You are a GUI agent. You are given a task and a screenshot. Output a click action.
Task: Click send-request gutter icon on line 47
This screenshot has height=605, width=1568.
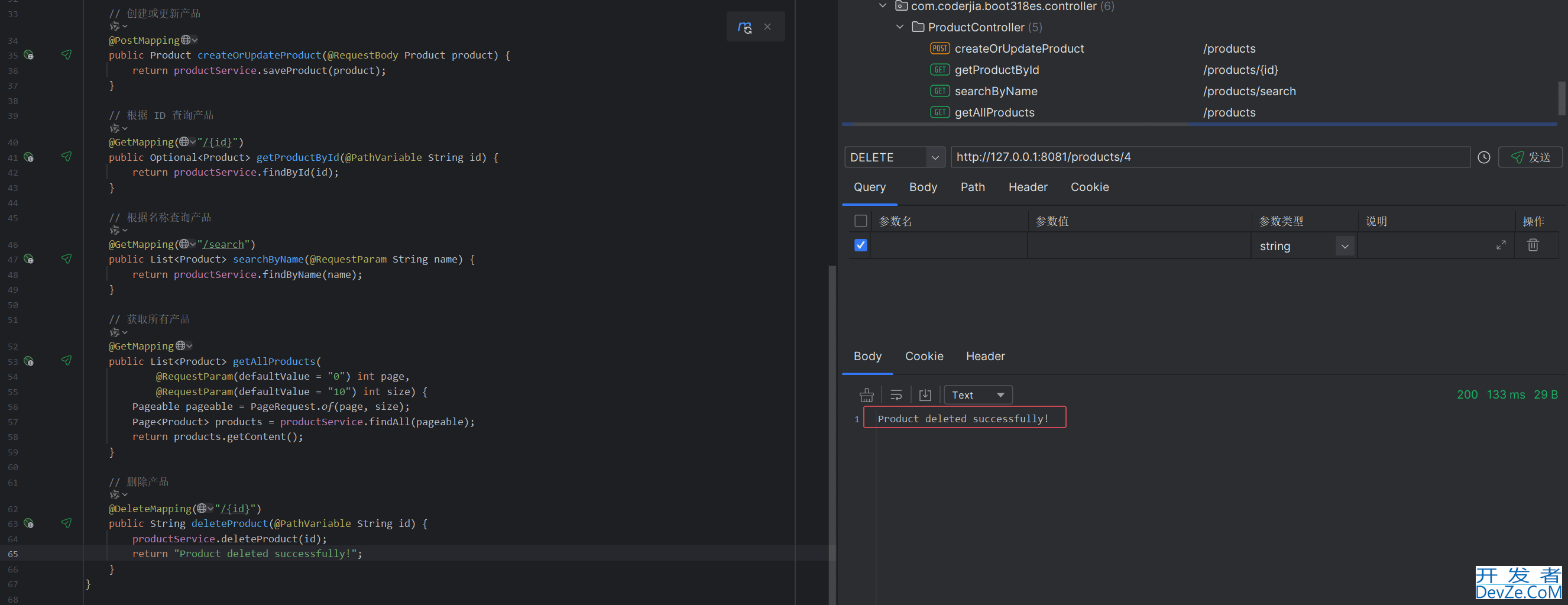(x=66, y=259)
